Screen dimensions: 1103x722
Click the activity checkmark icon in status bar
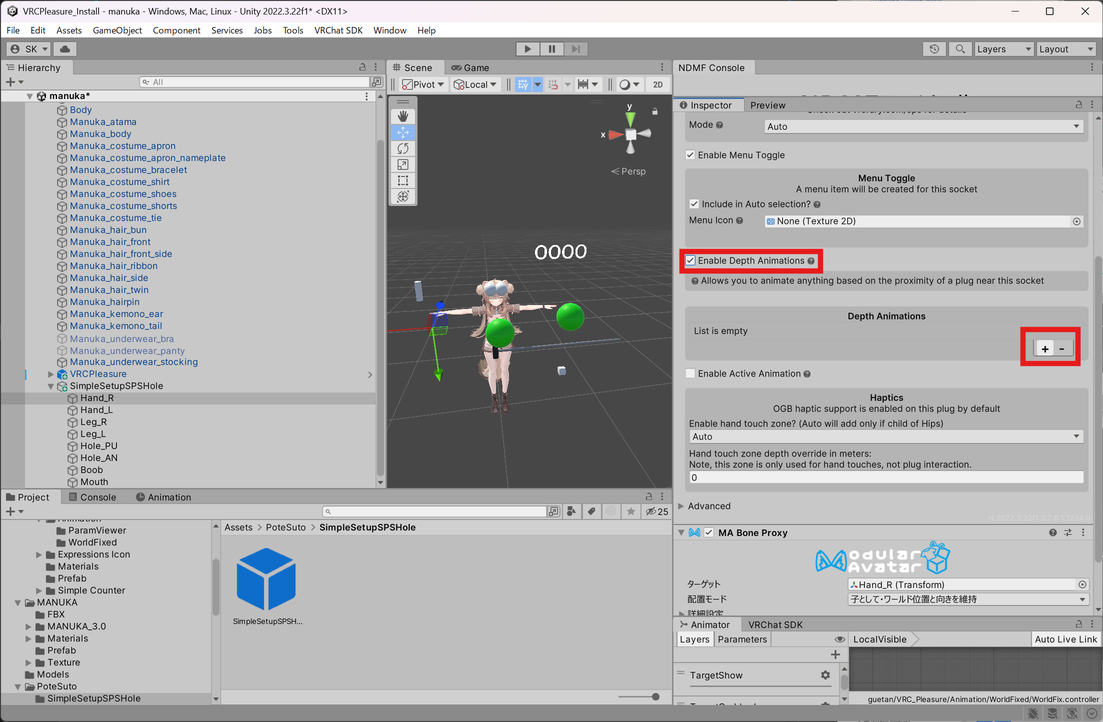point(1091,714)
